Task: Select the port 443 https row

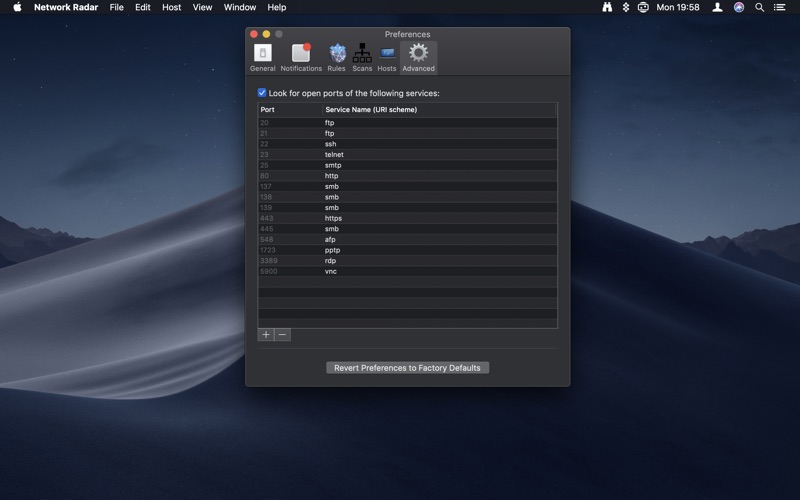Action: (407, 218)
